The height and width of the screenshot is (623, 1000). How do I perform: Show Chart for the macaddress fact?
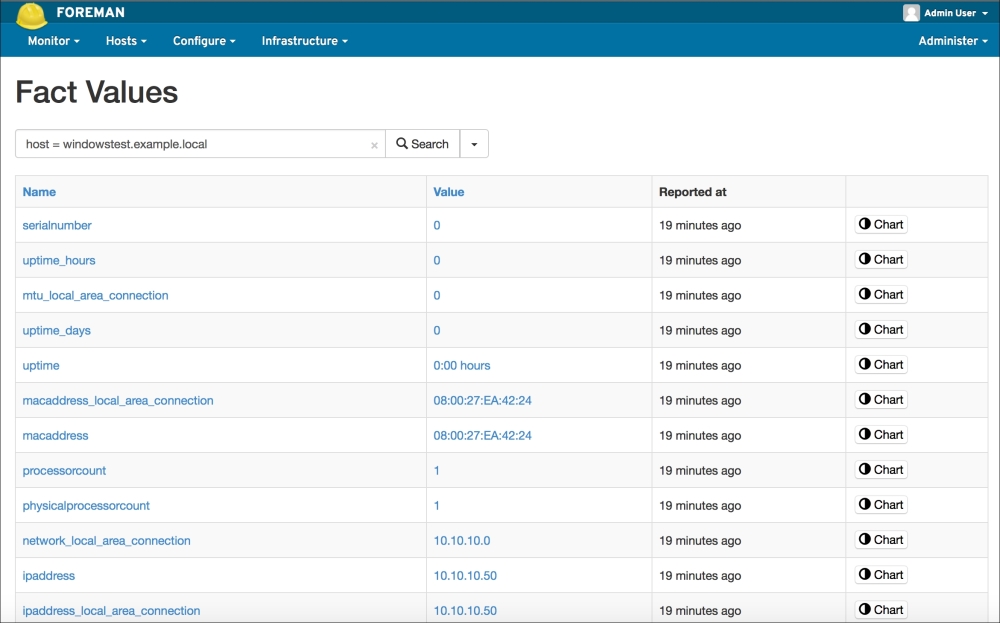[x=881, y=435]
